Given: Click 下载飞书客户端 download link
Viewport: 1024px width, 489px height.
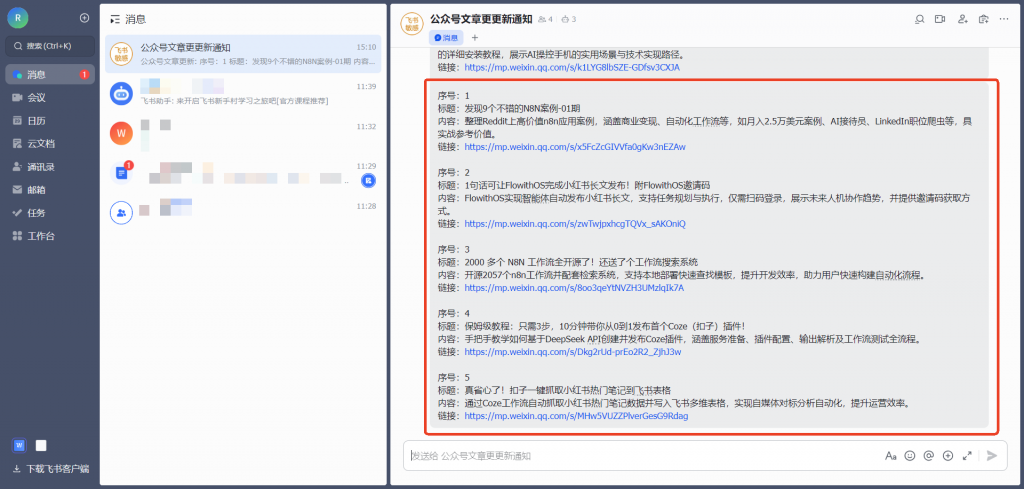Looking at the screenshot, I should (50, 469).
